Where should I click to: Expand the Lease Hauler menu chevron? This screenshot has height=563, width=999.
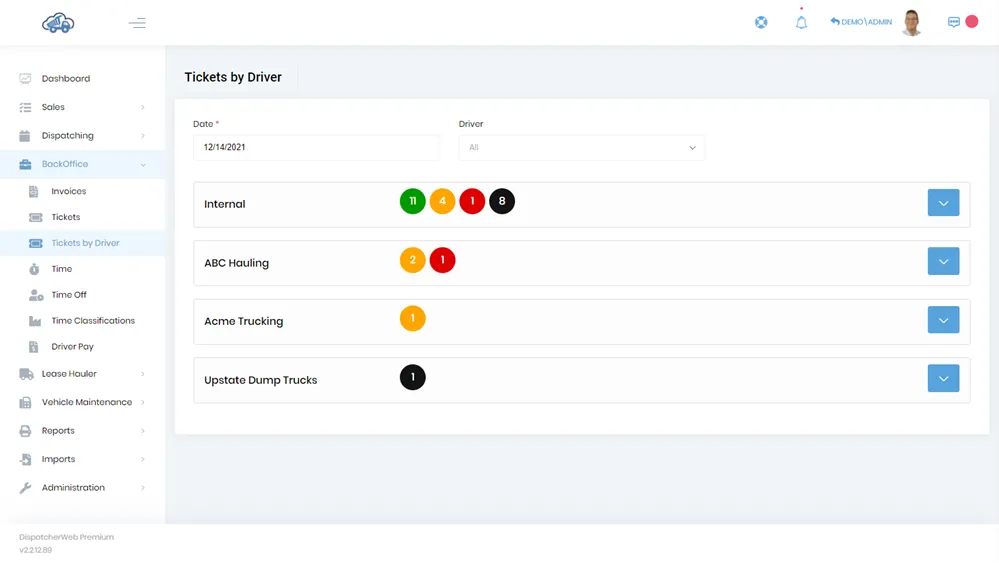pyautogui.click(x=143, y=374)
